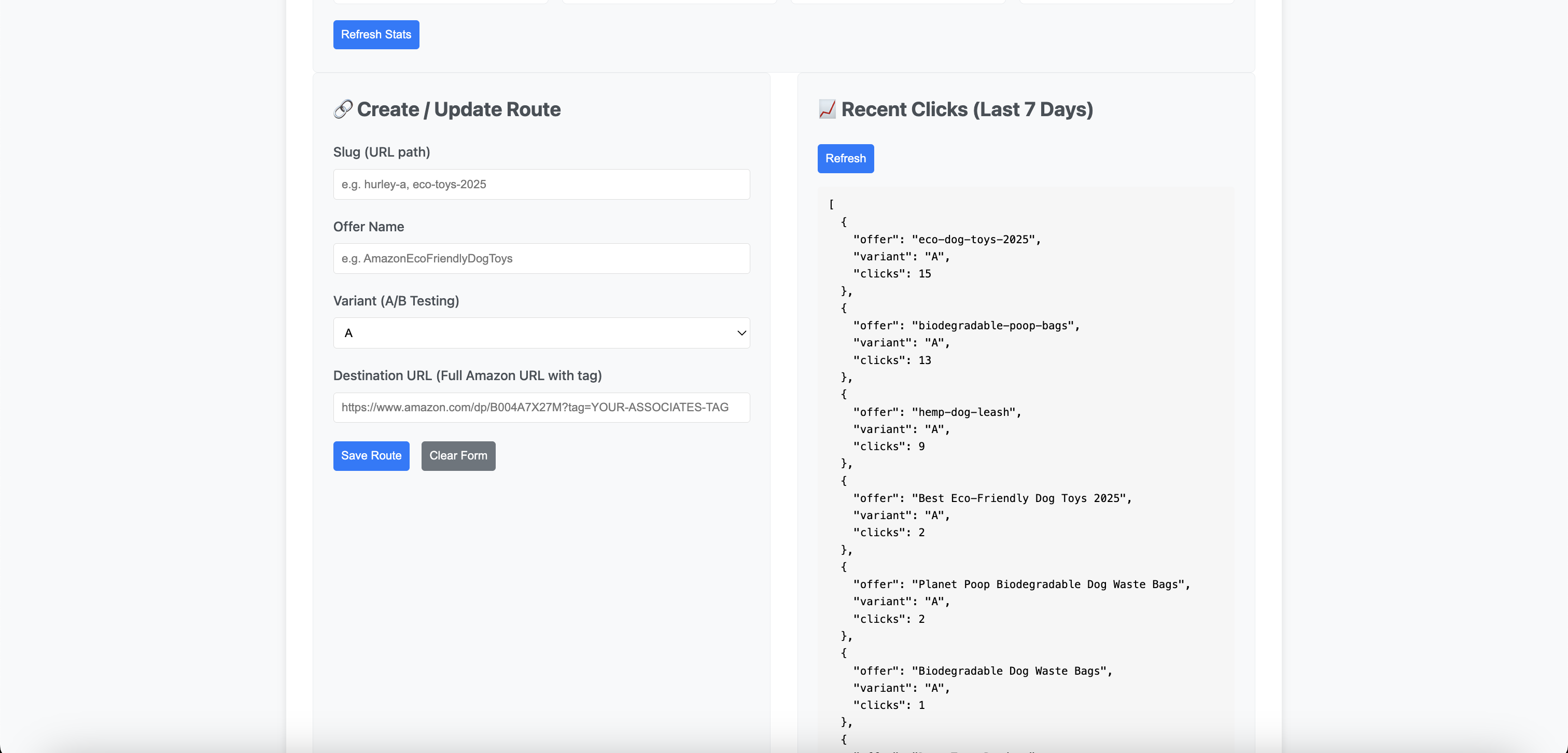Screen dimensions: 1568x753
Task: Click the Create / Update Route heading
Action: coord(458,109)
